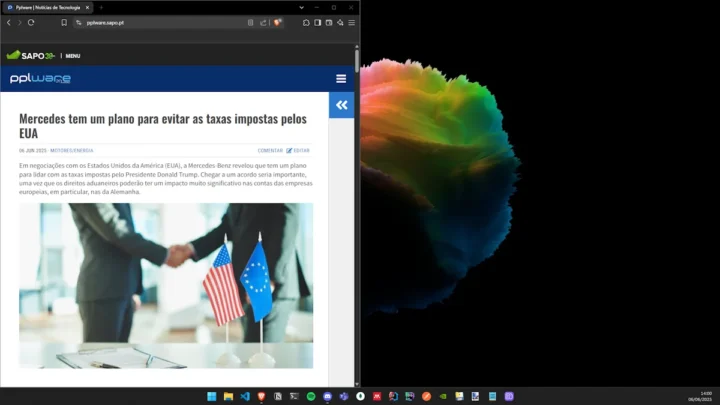Image resolution: width=720 pixels, height=405 pixels.
Task: Open the Pplware hamburger menu
Action: tap(341, 79)
